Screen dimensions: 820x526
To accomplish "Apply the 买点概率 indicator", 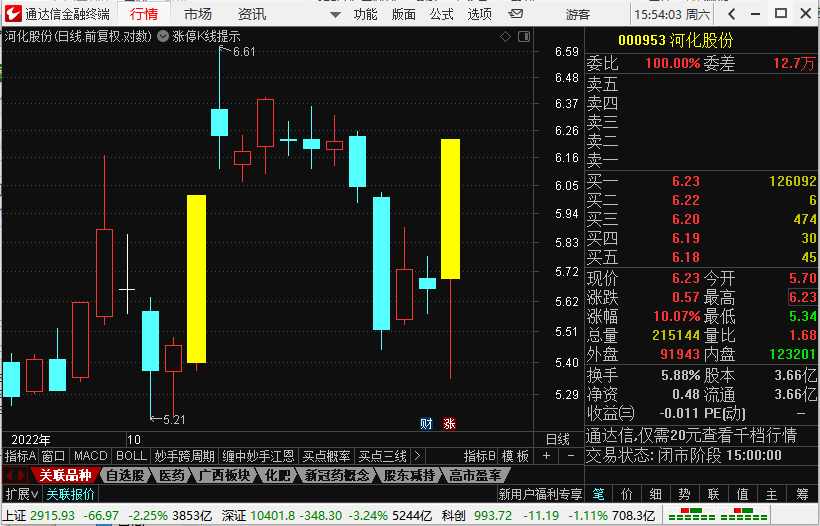I will click(x=326, y=456).
